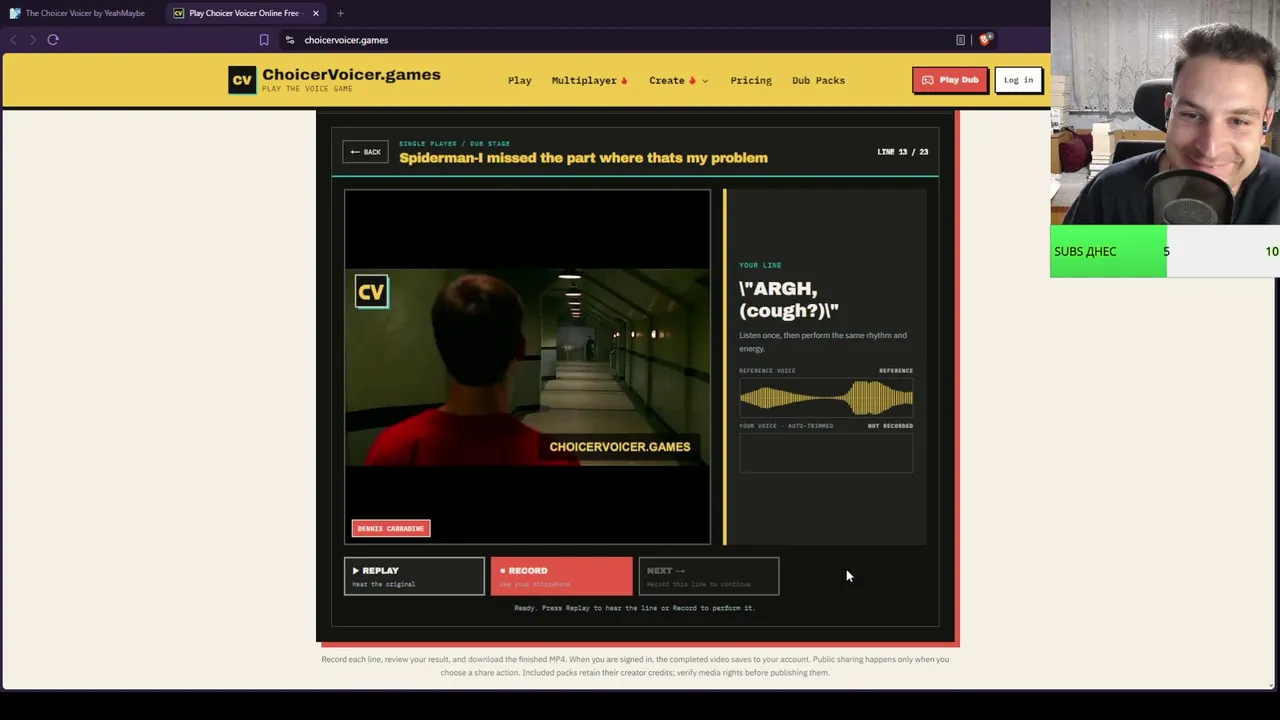Click the CV watermark badge in video
The height and width of the screenshot is (720, 1280).
(x=371, y=292)
